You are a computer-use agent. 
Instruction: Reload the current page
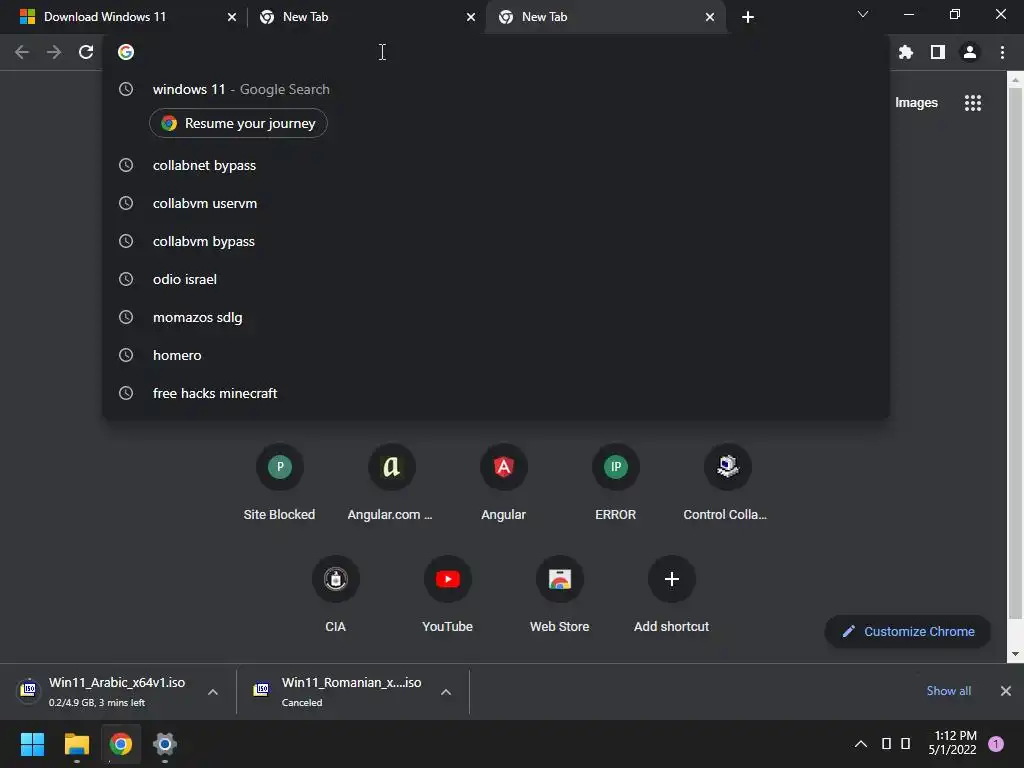tap(86, 52)
